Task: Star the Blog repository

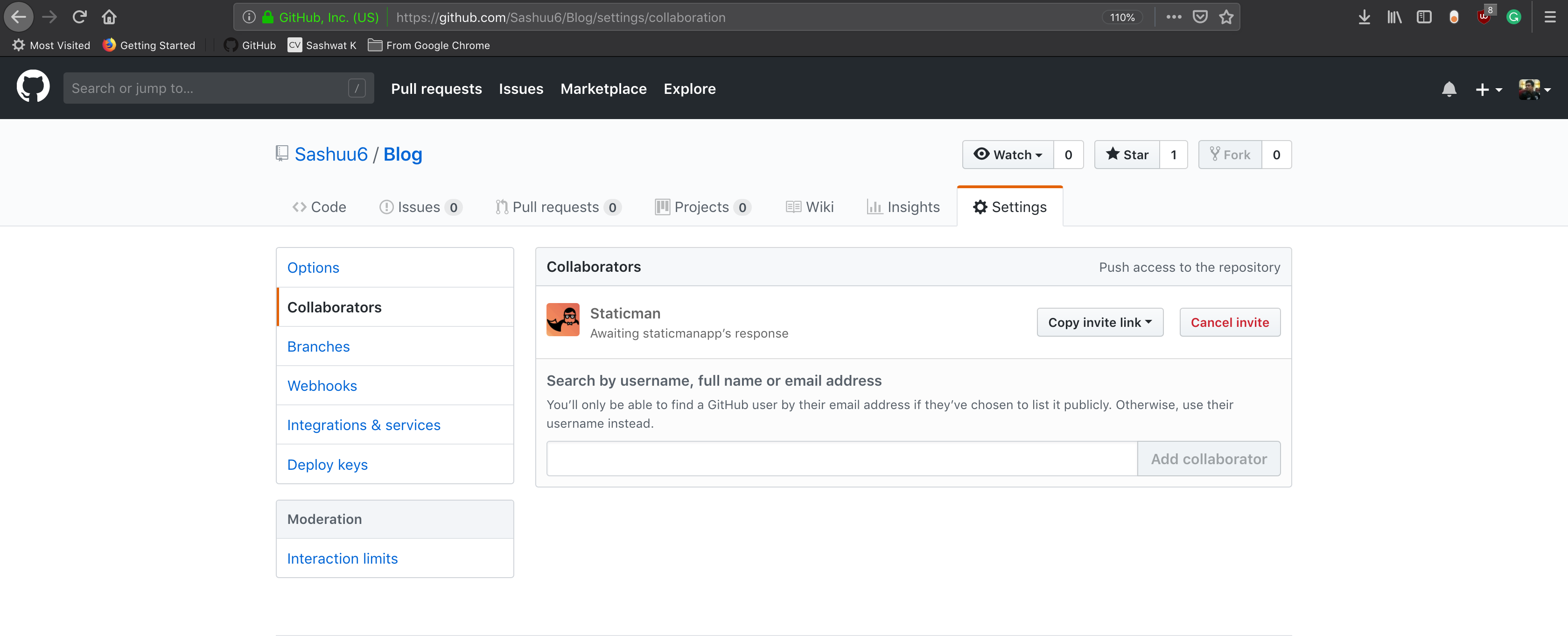Action: click(x=1127, y=155)
